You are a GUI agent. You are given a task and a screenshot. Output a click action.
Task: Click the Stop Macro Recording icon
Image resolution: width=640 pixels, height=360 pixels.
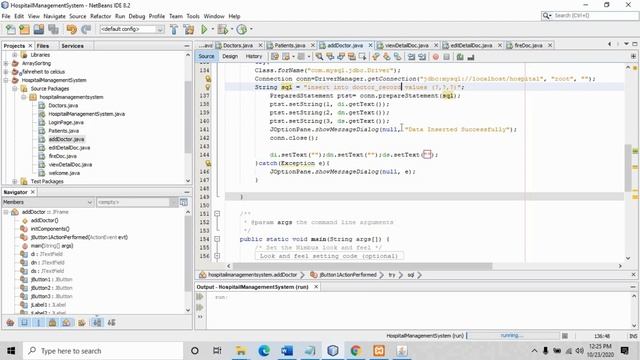447,57
